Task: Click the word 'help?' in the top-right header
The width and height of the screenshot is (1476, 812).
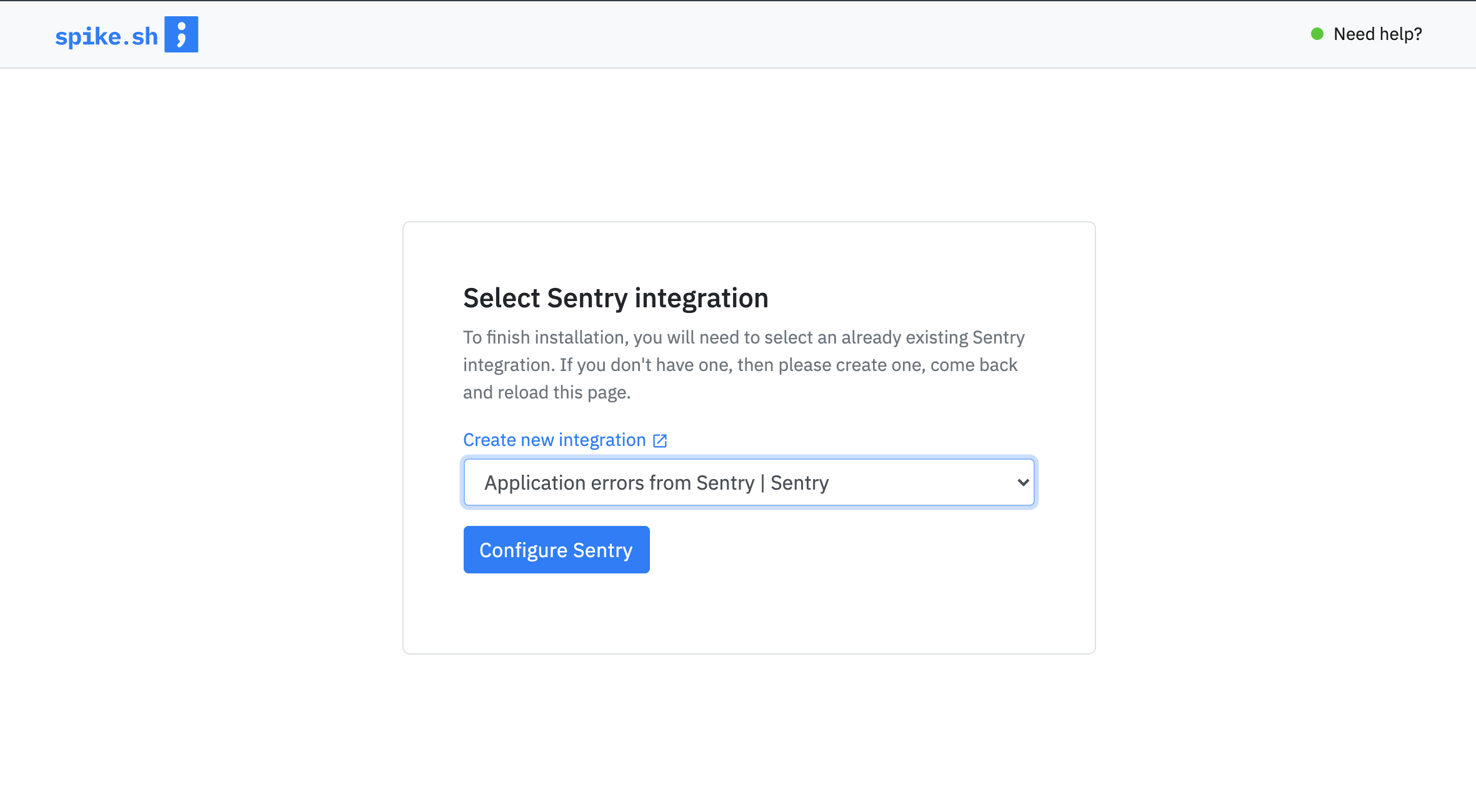Action: tap(1400, 34)
